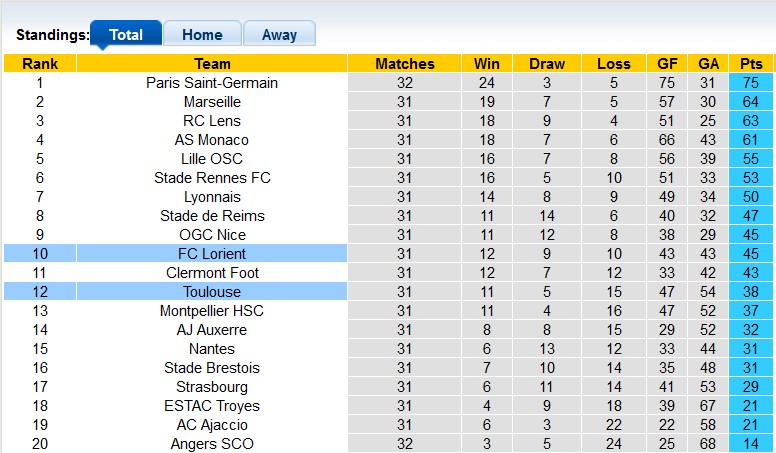This screenshot has width=776, height=453.
Task: Click the Rank column header
Action: point(40,64)
